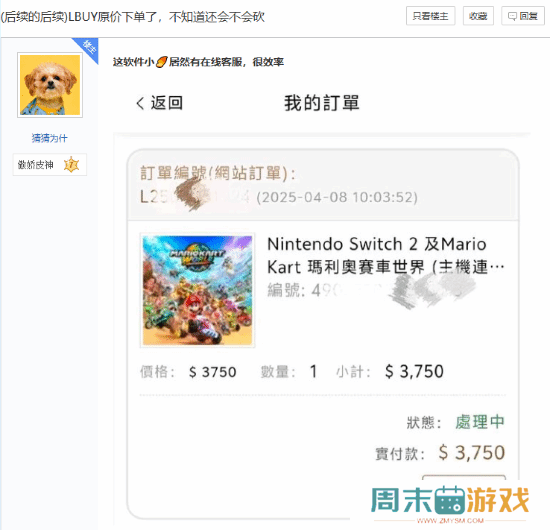Click the 返回 back text

tap(167, 103)
